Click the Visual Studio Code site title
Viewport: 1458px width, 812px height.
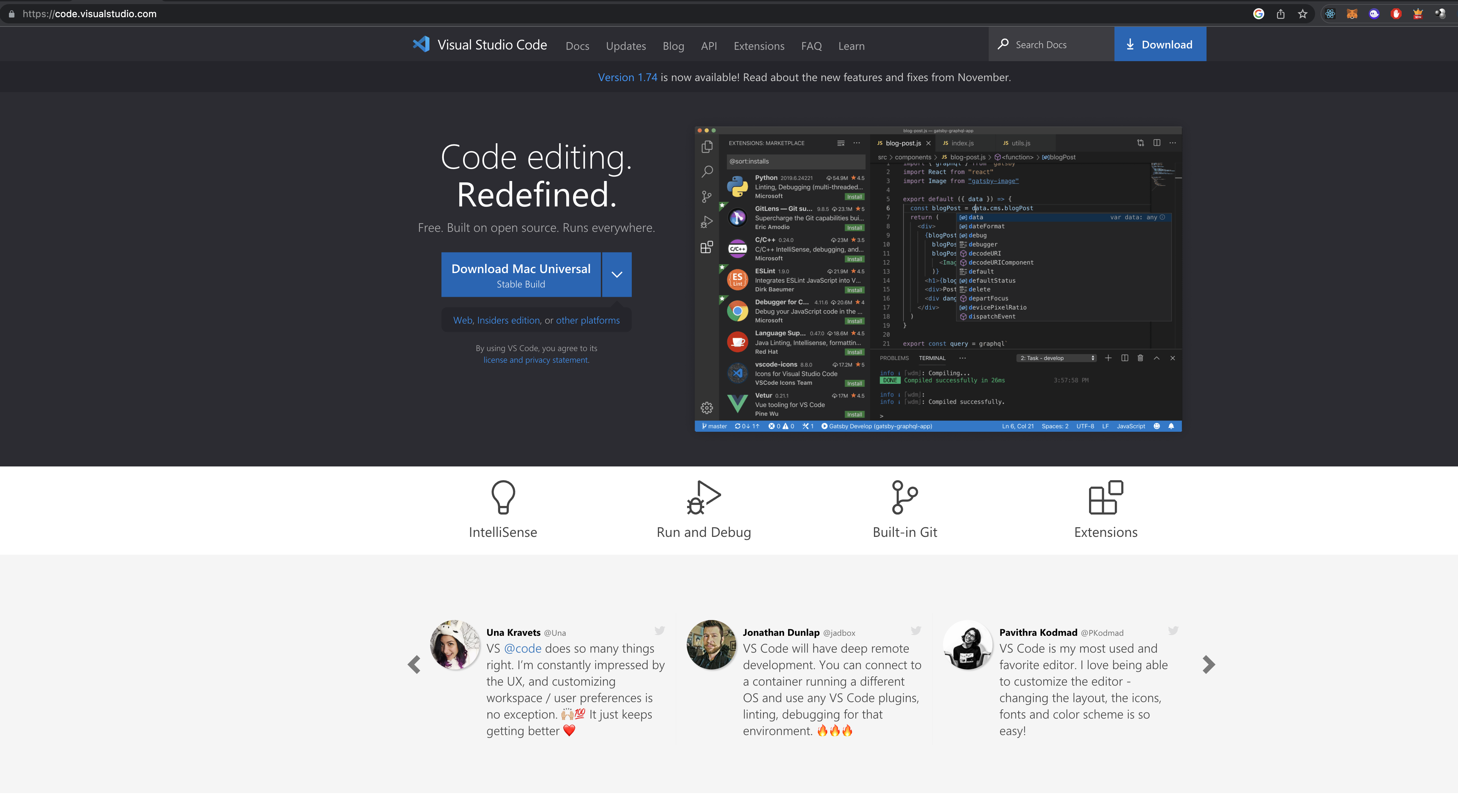click(492, 45)
